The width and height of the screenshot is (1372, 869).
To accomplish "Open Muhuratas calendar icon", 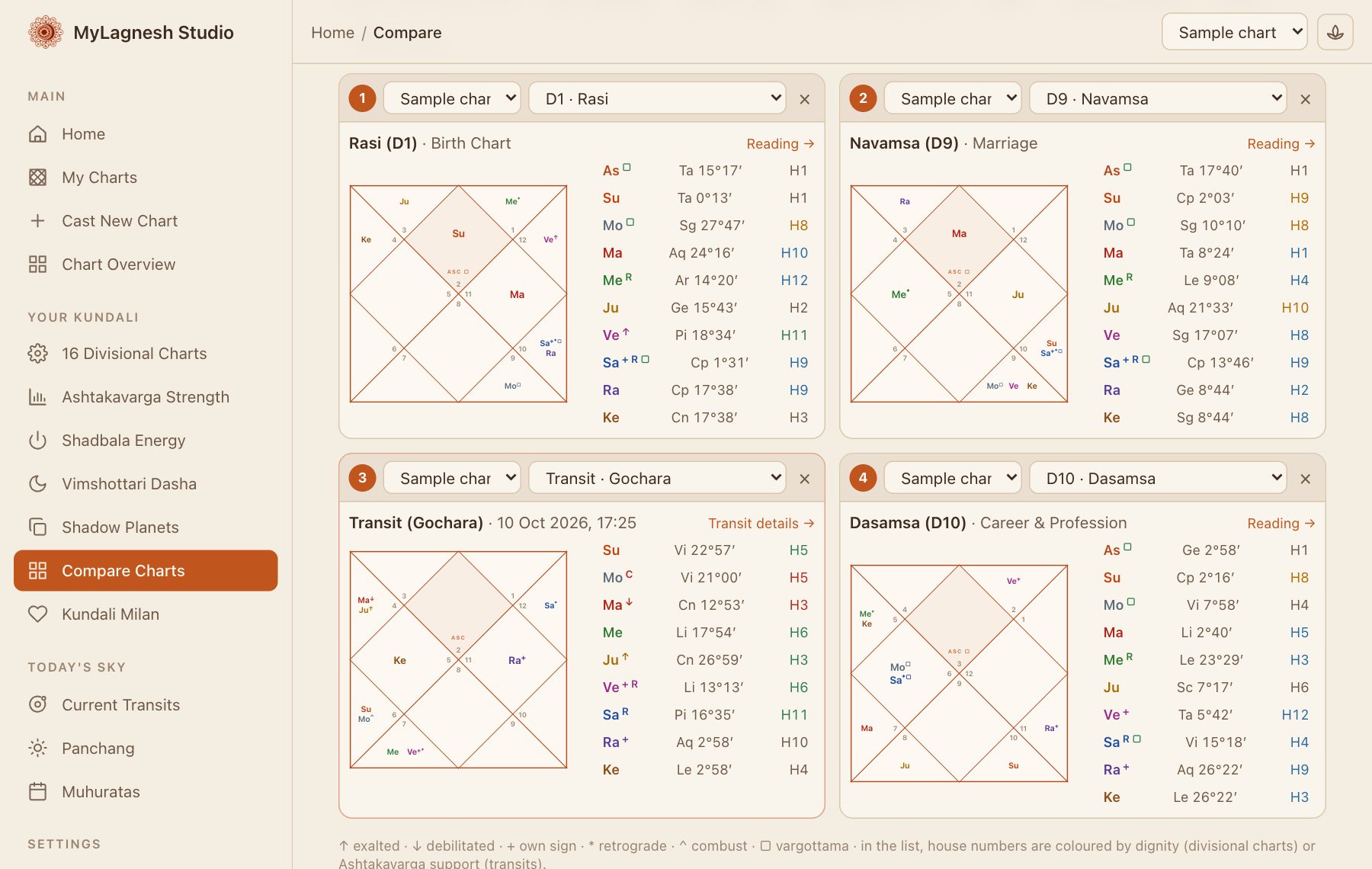I will [37, 792].
